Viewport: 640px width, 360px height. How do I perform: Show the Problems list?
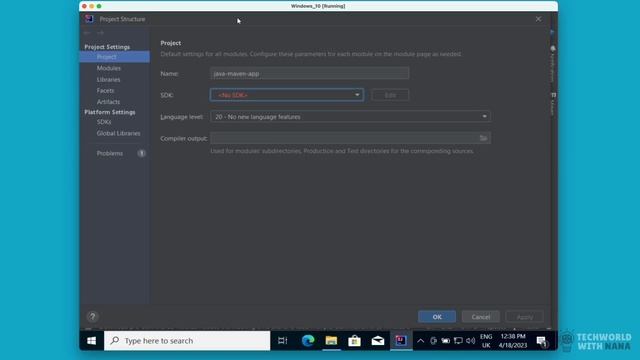(109, 153)
